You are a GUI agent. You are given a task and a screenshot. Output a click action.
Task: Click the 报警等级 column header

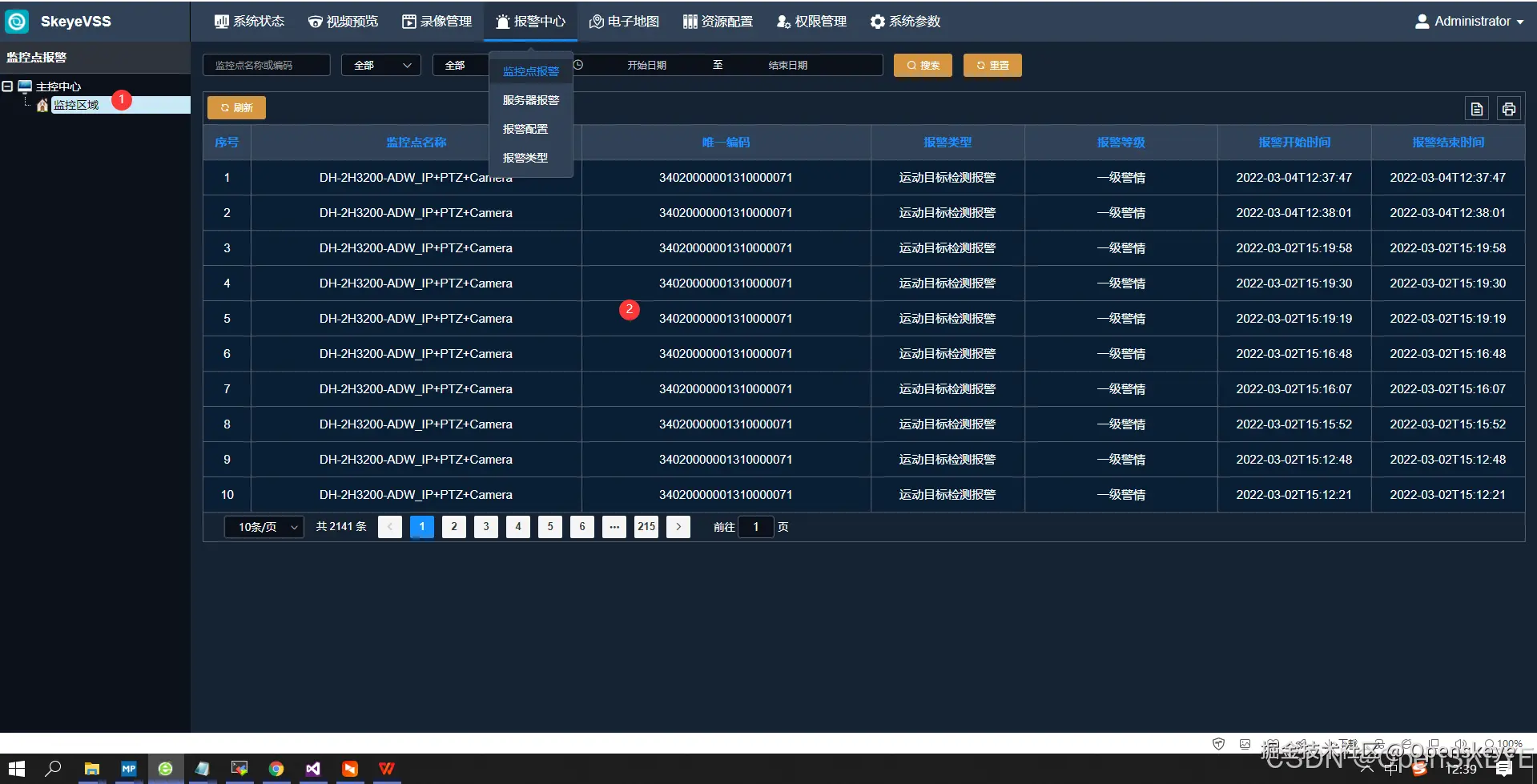tap(1121, 142)
